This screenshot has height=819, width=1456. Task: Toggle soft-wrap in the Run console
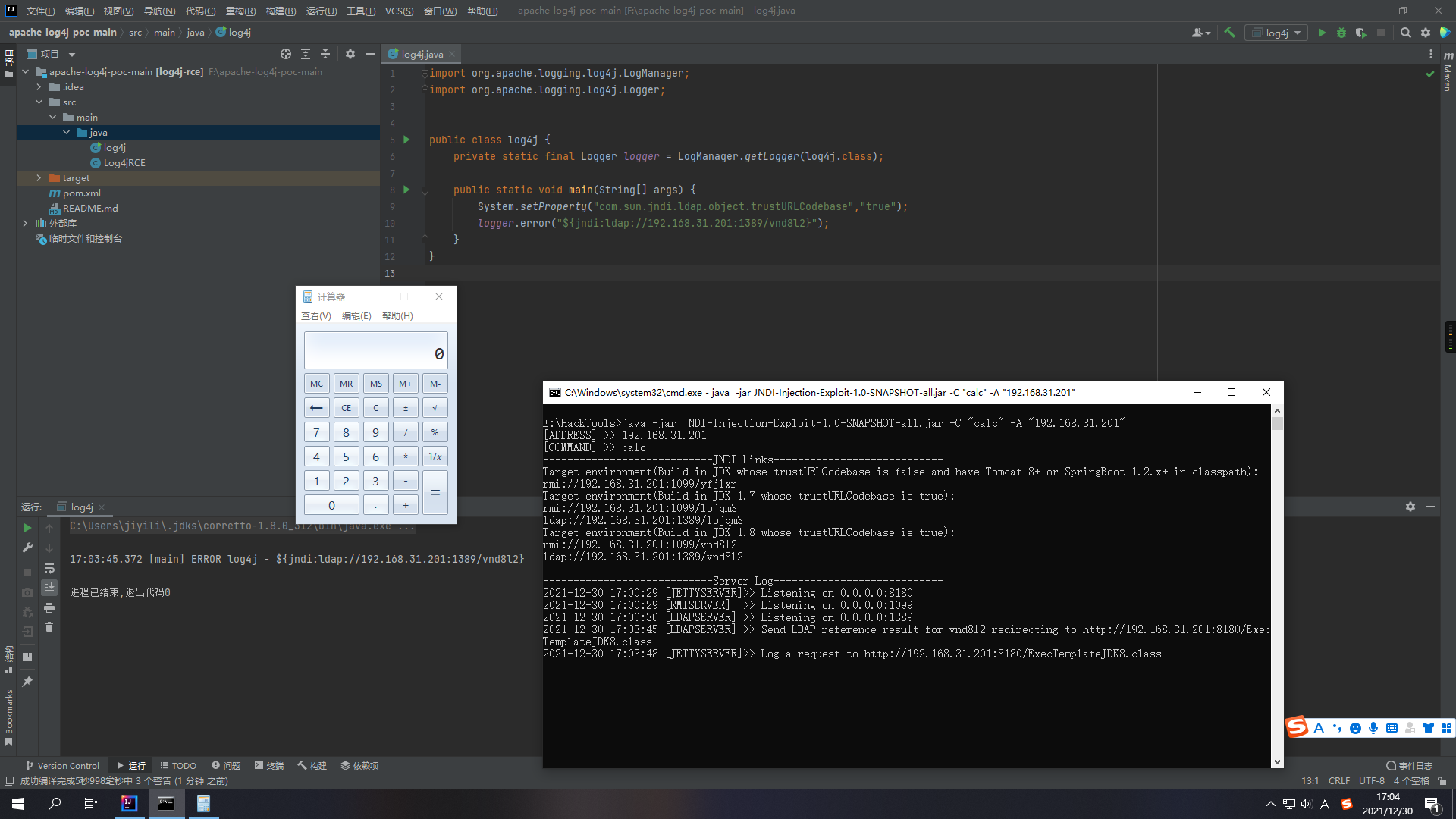tap(49, 568)
